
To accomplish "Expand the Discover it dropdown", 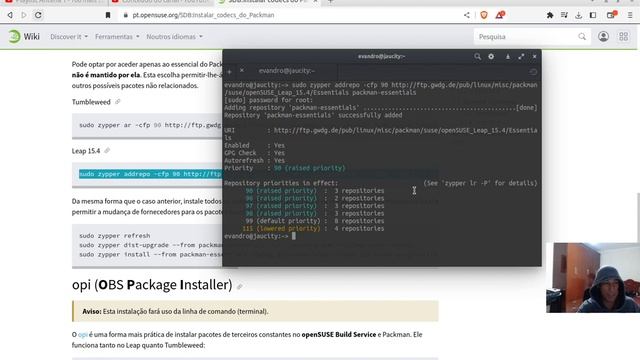I will [69, 37].
